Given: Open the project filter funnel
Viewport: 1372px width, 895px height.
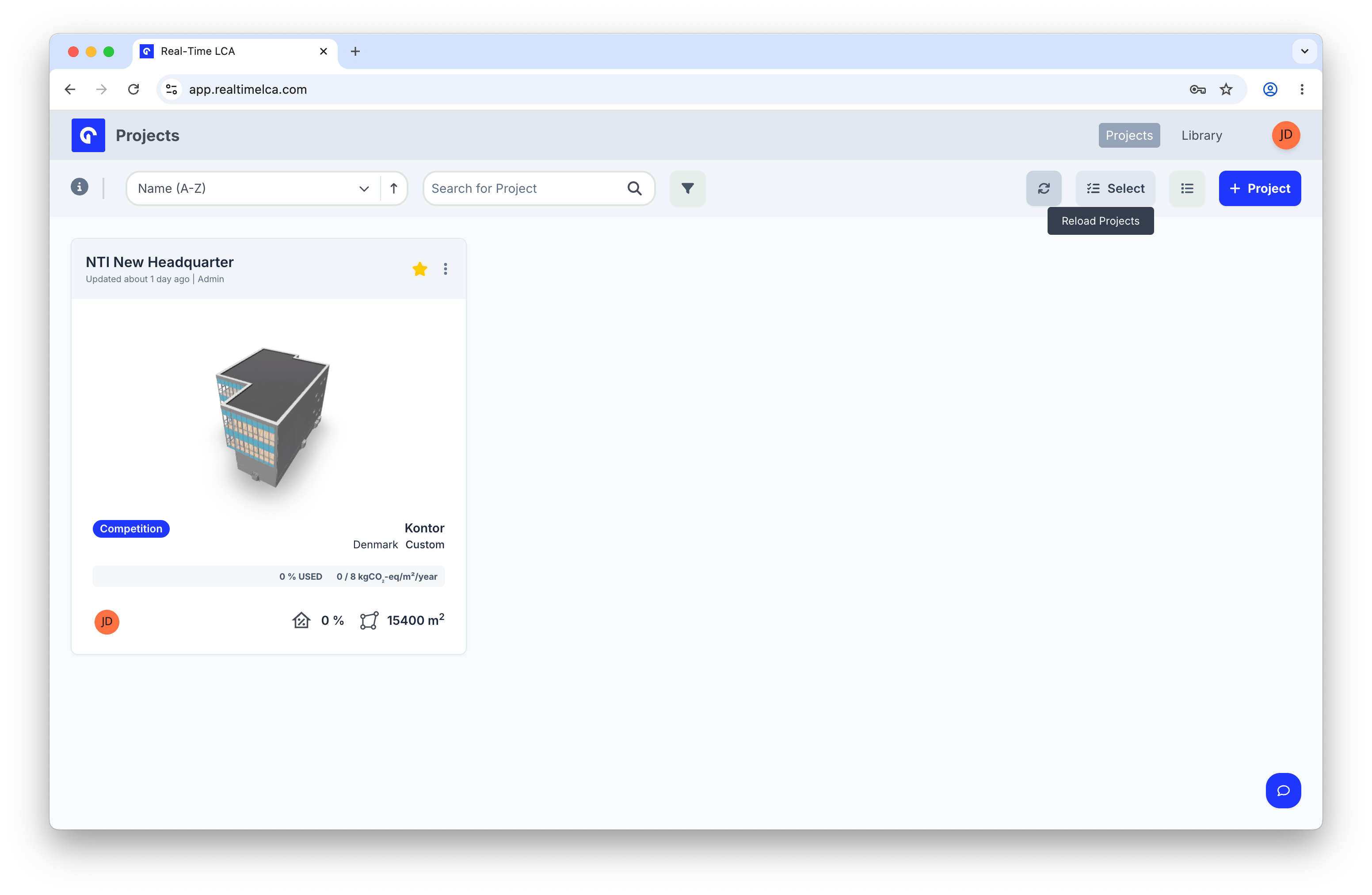Looking at the screenshot, I should [687, 188].
